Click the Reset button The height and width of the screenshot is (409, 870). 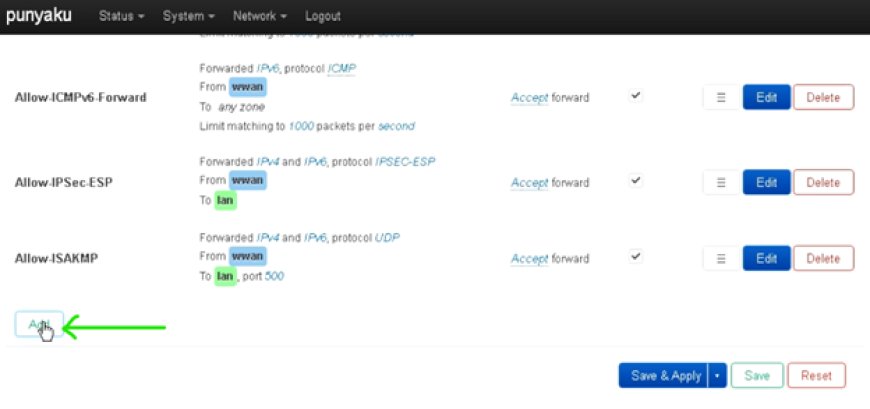817,376
